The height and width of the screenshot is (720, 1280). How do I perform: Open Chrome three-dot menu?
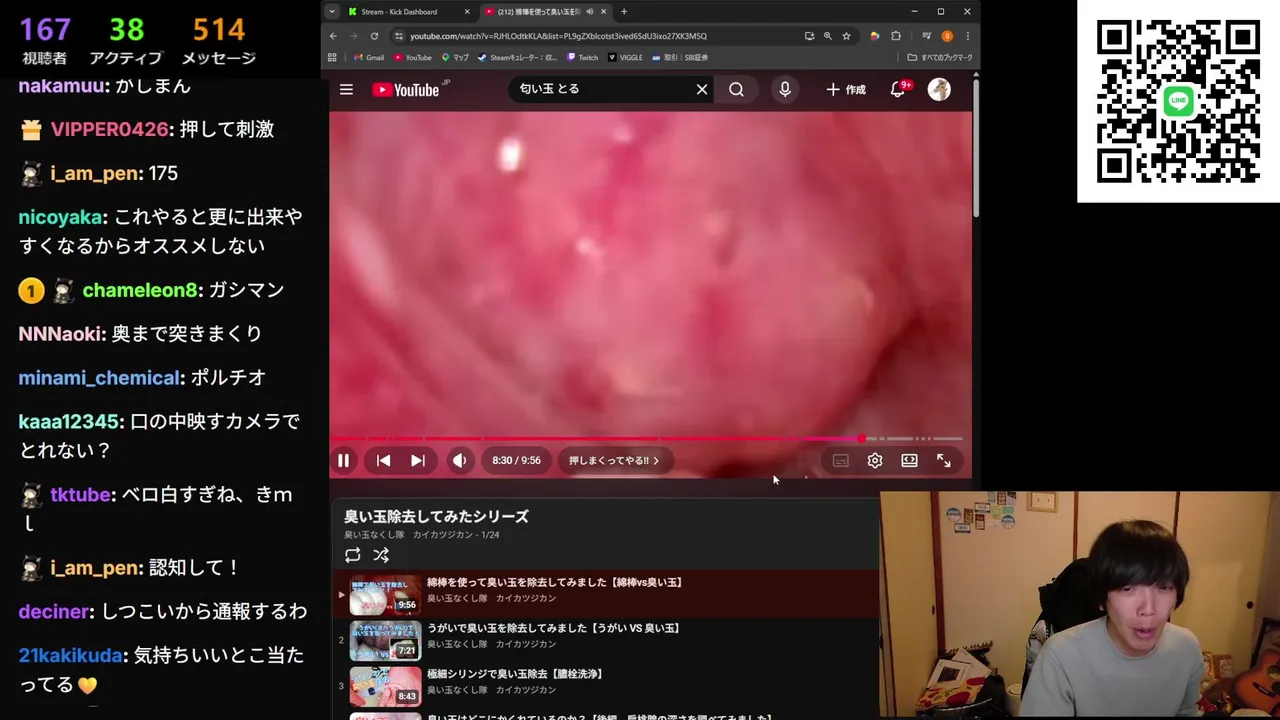967,36
